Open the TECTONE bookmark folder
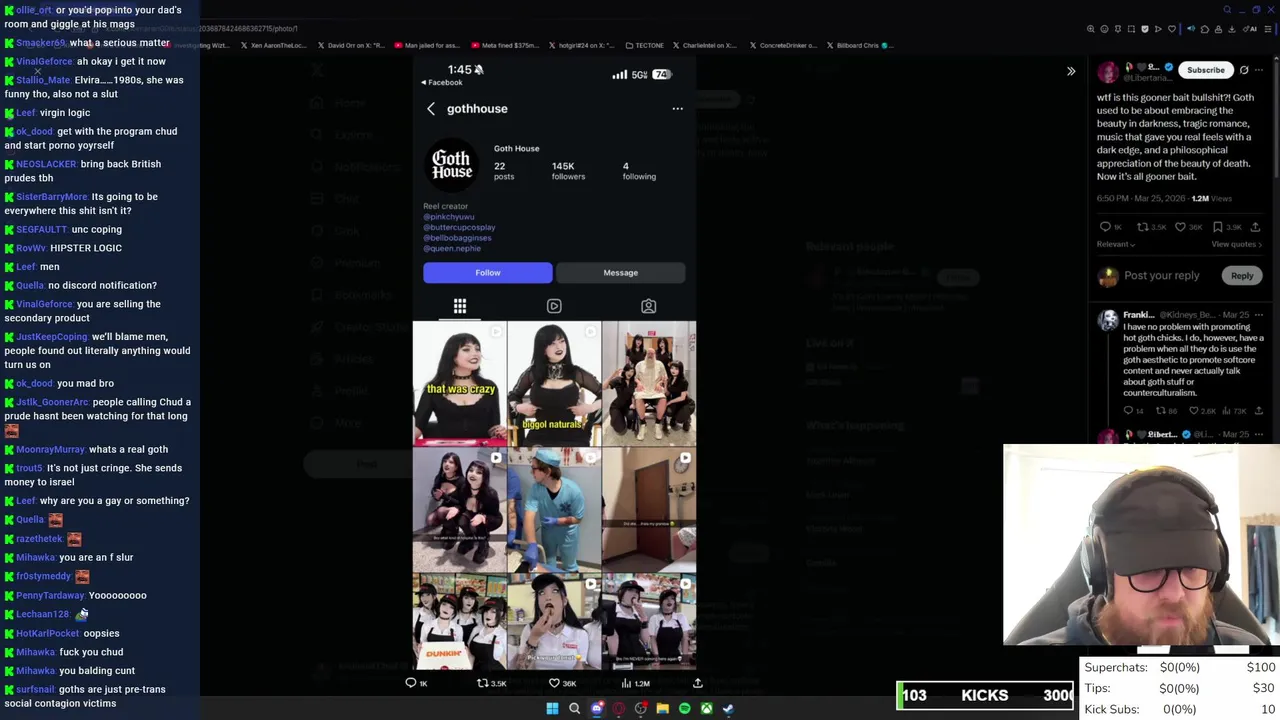 644,45
